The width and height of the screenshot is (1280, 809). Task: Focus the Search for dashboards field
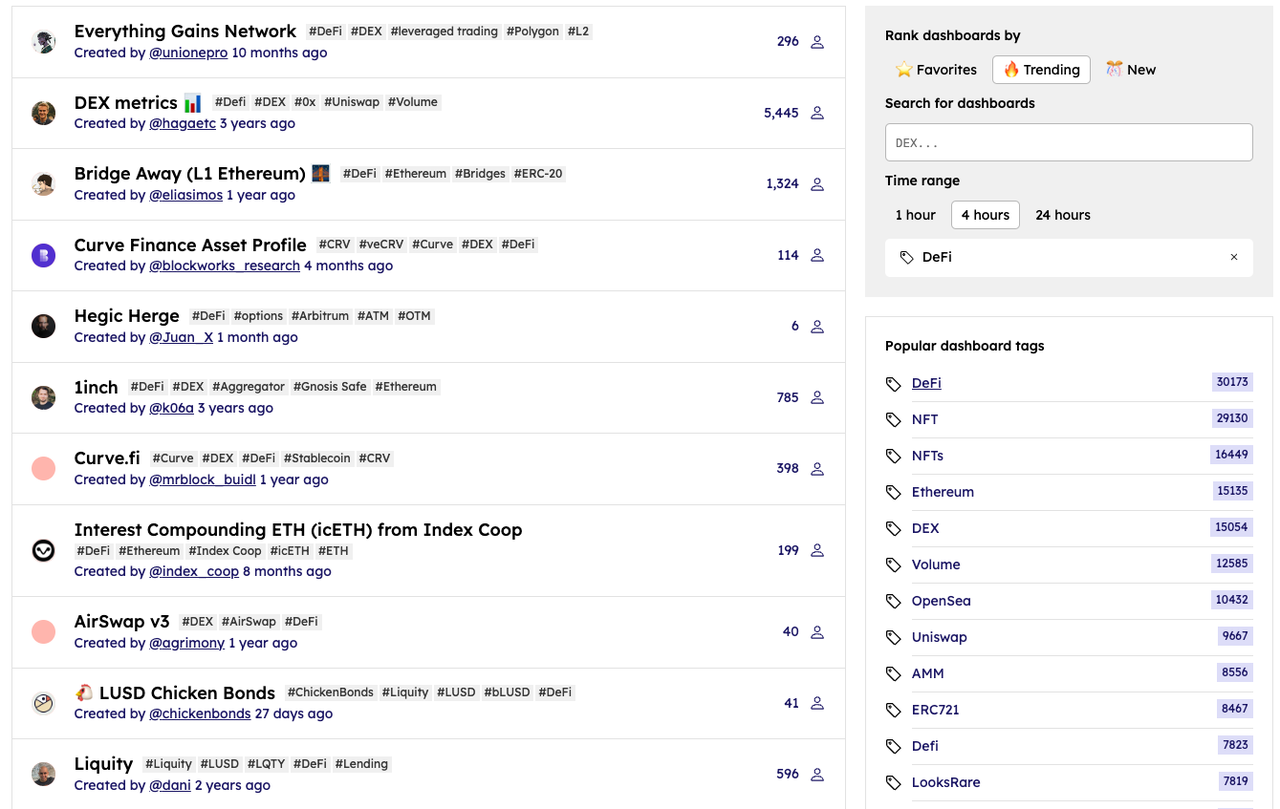coord(1068,142)
